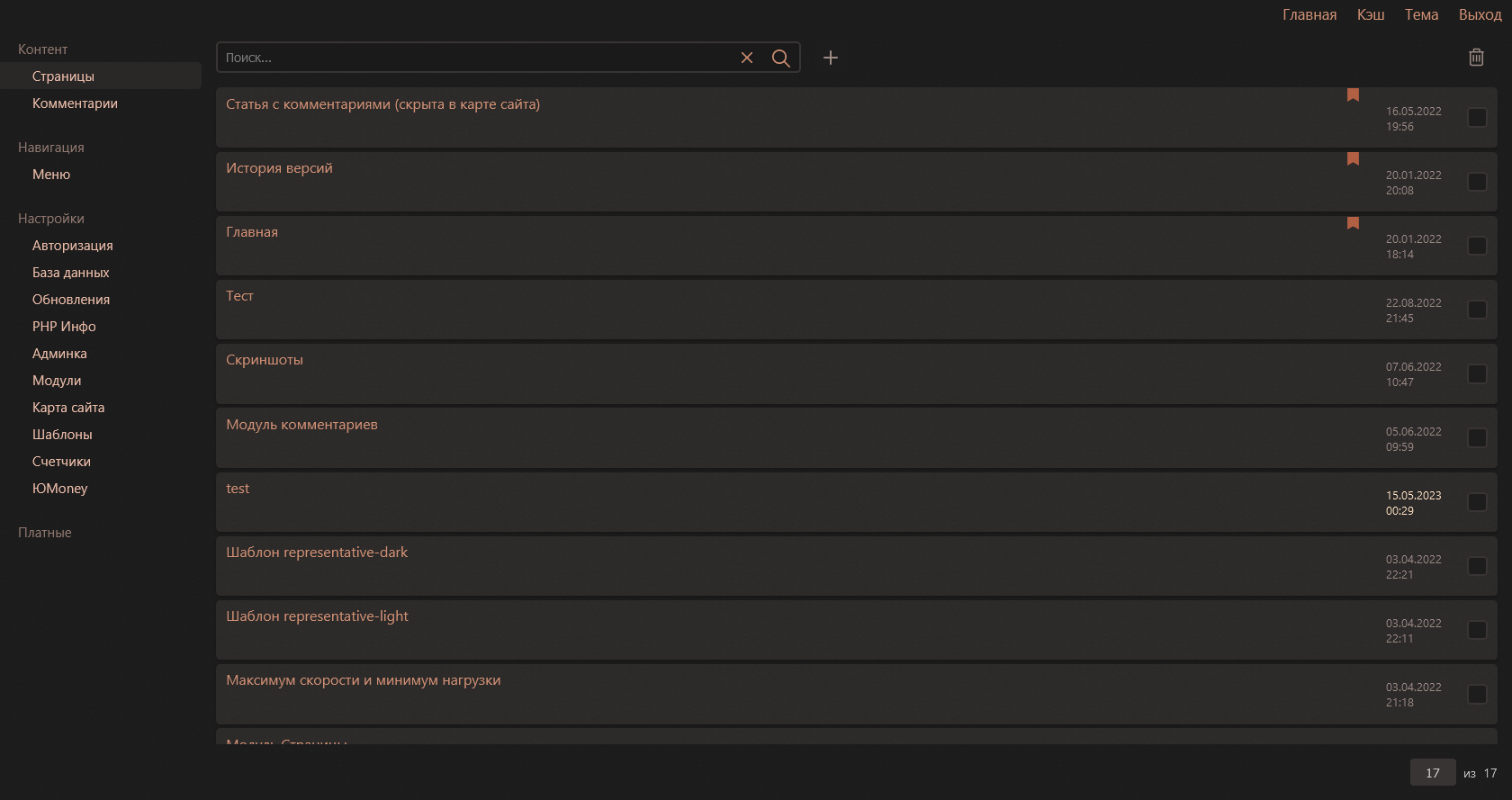Click the magnifier search icon
The height and width of the screenshot is (800, 1512).
coord(781,58)
